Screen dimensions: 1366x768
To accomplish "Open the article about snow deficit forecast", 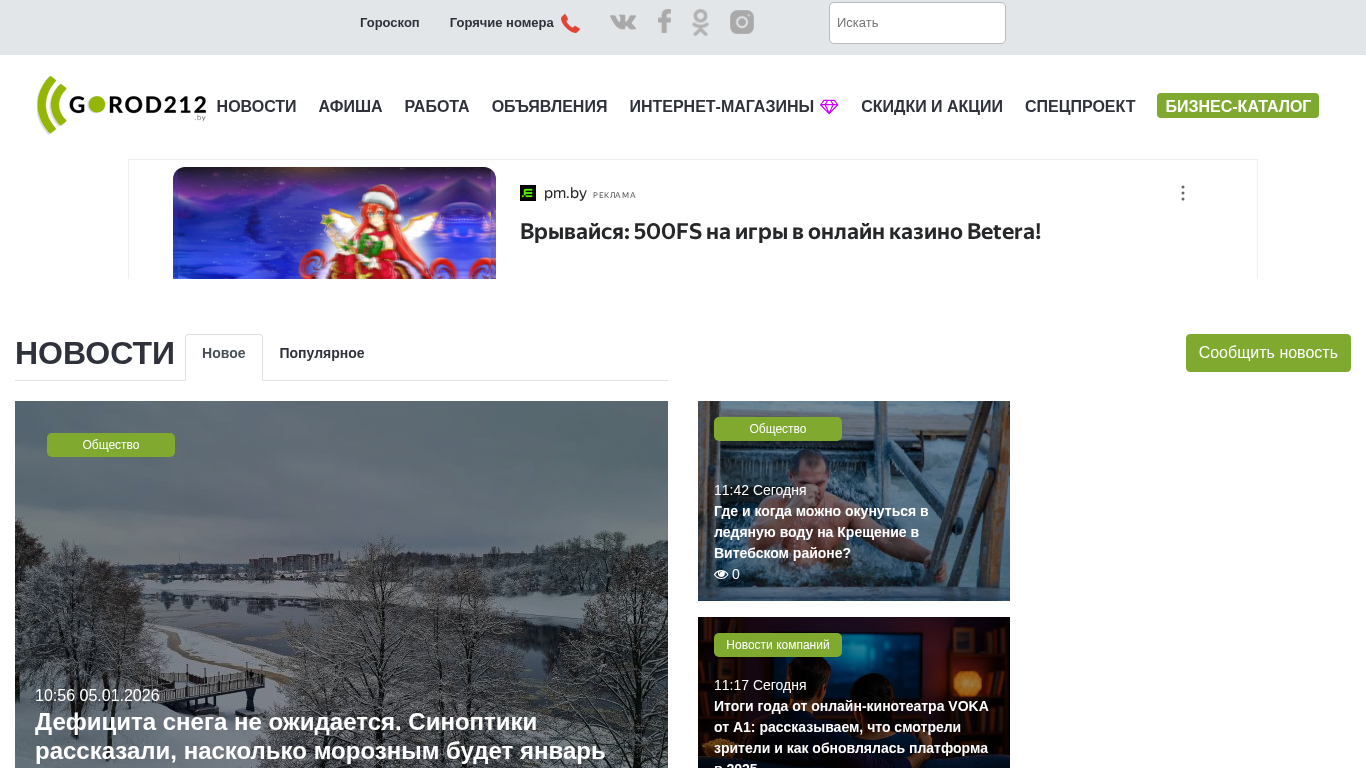I will pyautogui.click(x=320, y=737).
